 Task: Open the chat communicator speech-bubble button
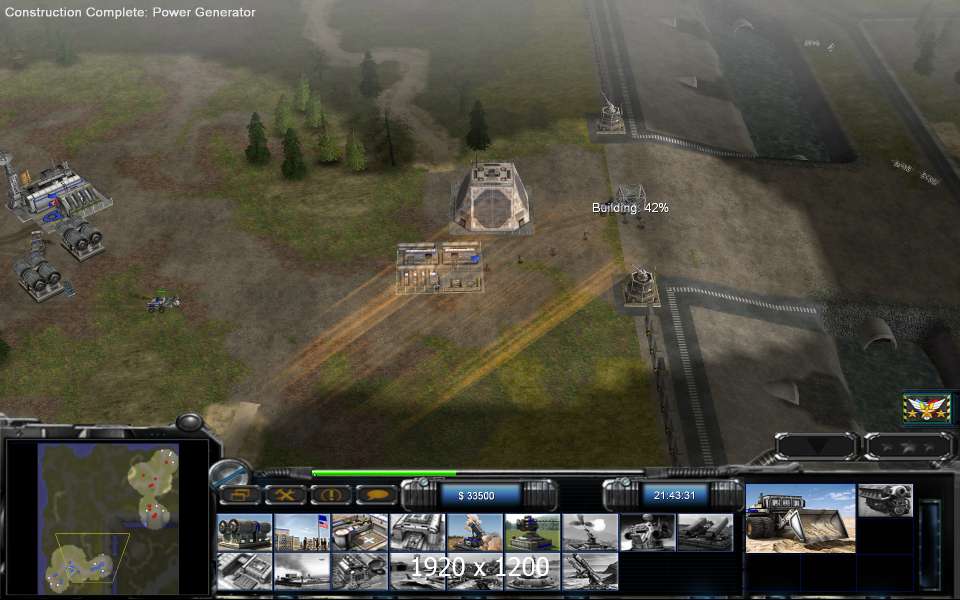377,495
